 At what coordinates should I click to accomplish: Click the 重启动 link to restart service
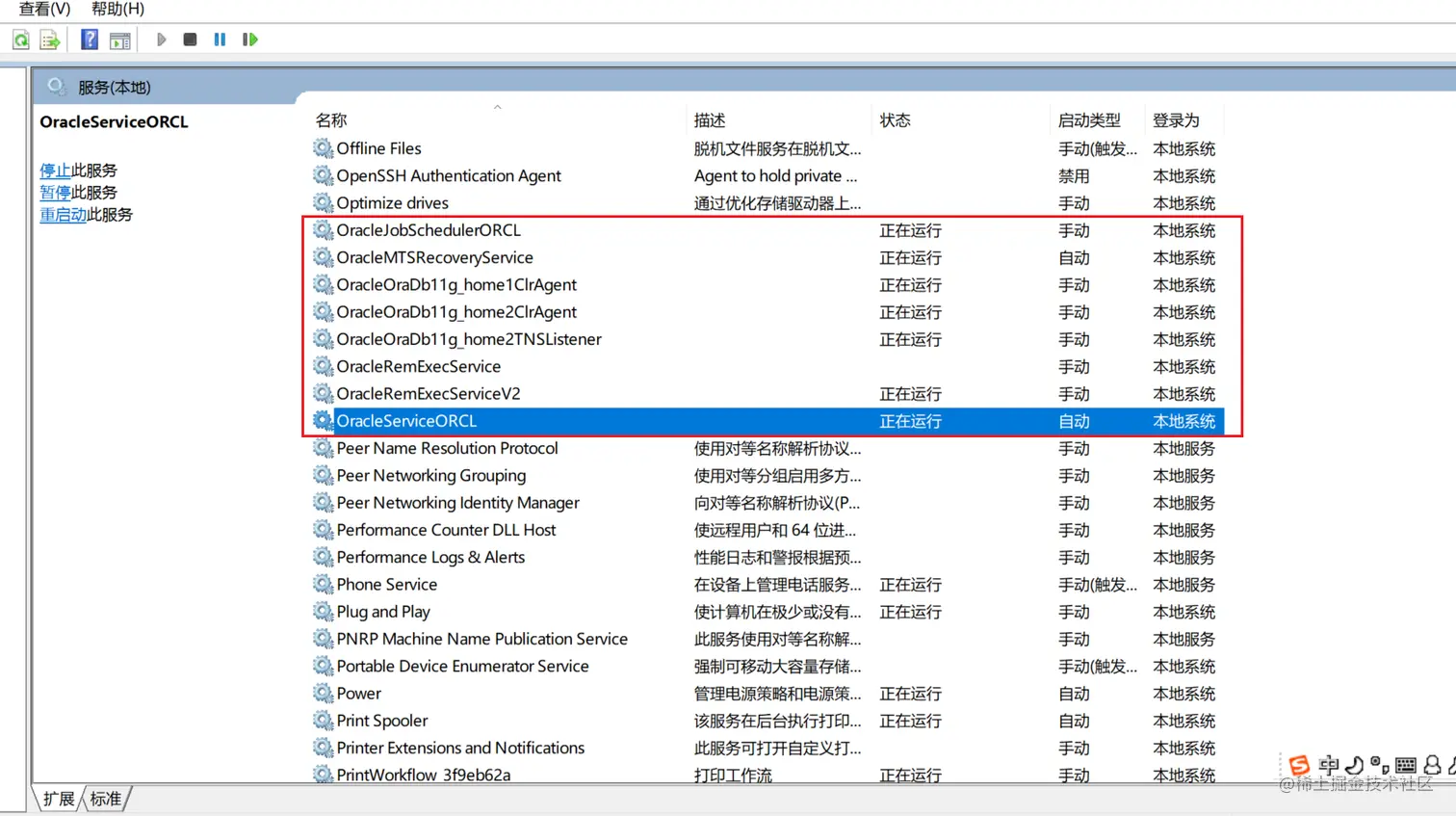pyautogui.click(x=63, y=215)
